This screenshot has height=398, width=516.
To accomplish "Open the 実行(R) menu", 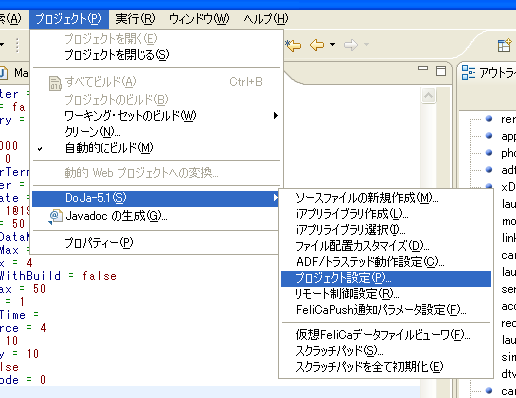I will click(135, 19).
